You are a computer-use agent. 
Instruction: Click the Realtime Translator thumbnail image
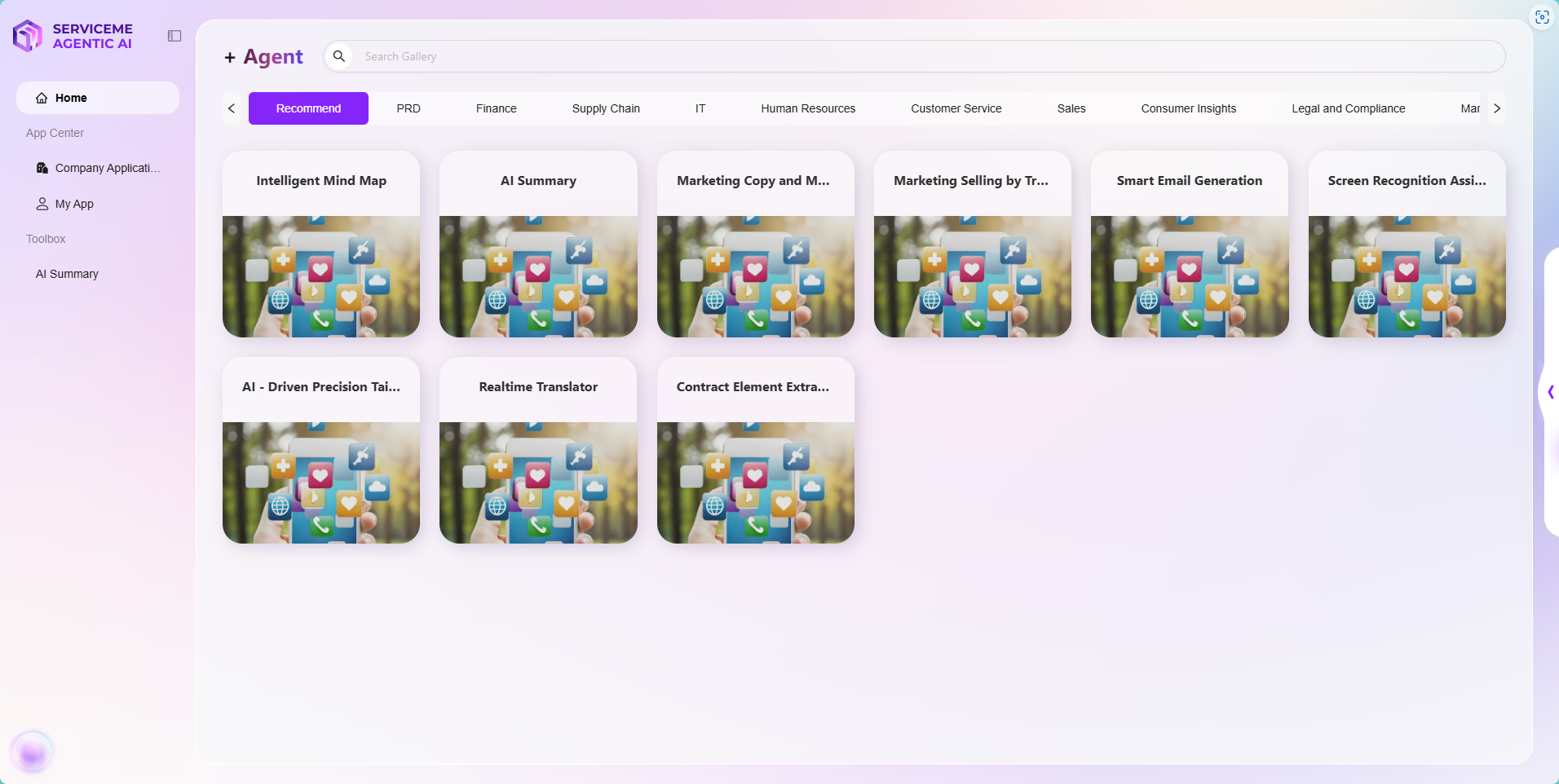[x=538, y=482]
